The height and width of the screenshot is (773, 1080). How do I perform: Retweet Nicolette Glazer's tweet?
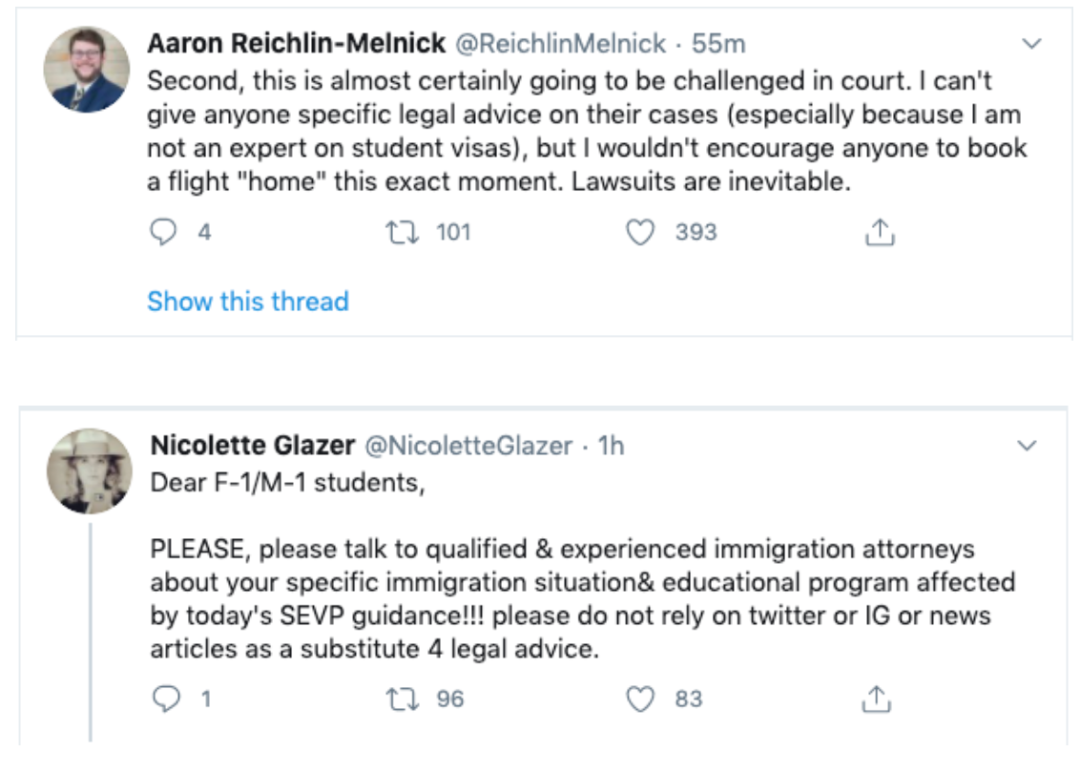pyautogui.click(x=402, y=699)
